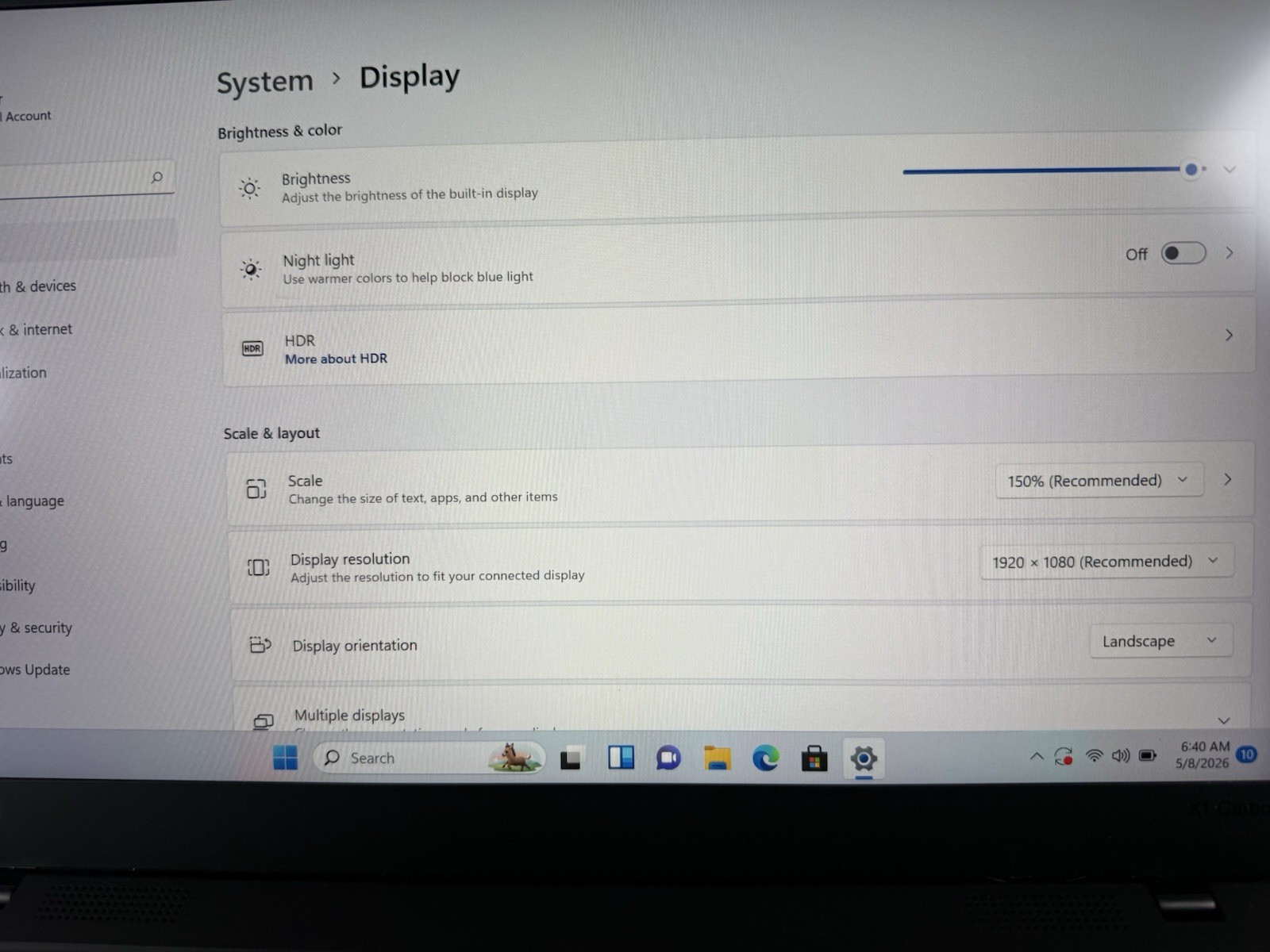Adjust the Brightness slider handle
Image resolution: width=1270 pixels, height=952 pixels.
click(x=1191, y=169)
